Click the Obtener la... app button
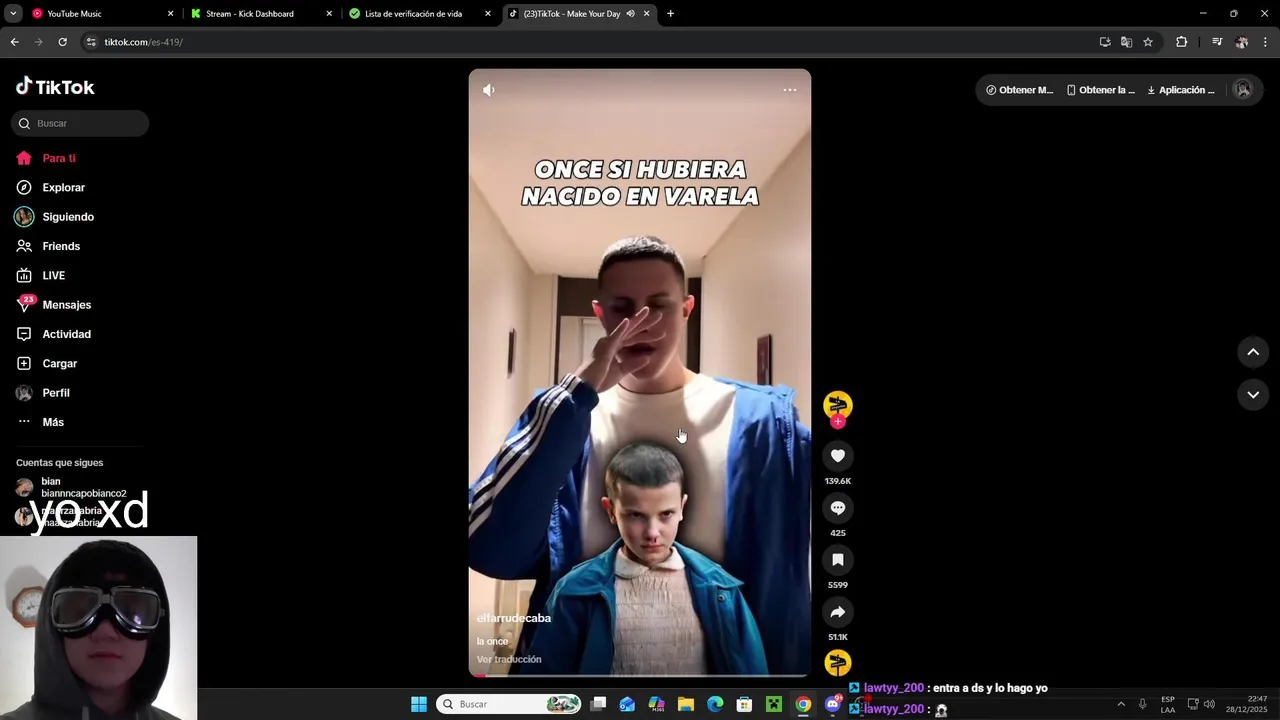The height and width of the screenshot is (720, 1280). pos(1100,90)
